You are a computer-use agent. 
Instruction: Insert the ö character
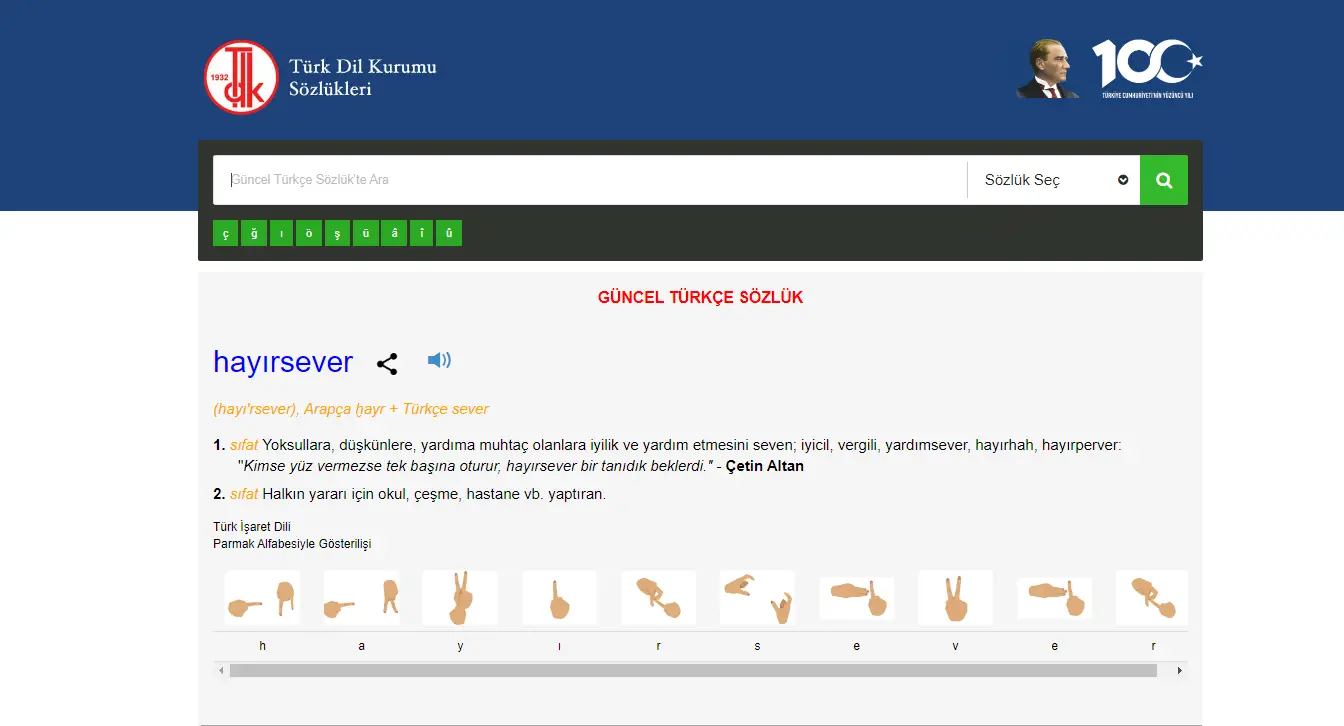(x=310, y=233)
